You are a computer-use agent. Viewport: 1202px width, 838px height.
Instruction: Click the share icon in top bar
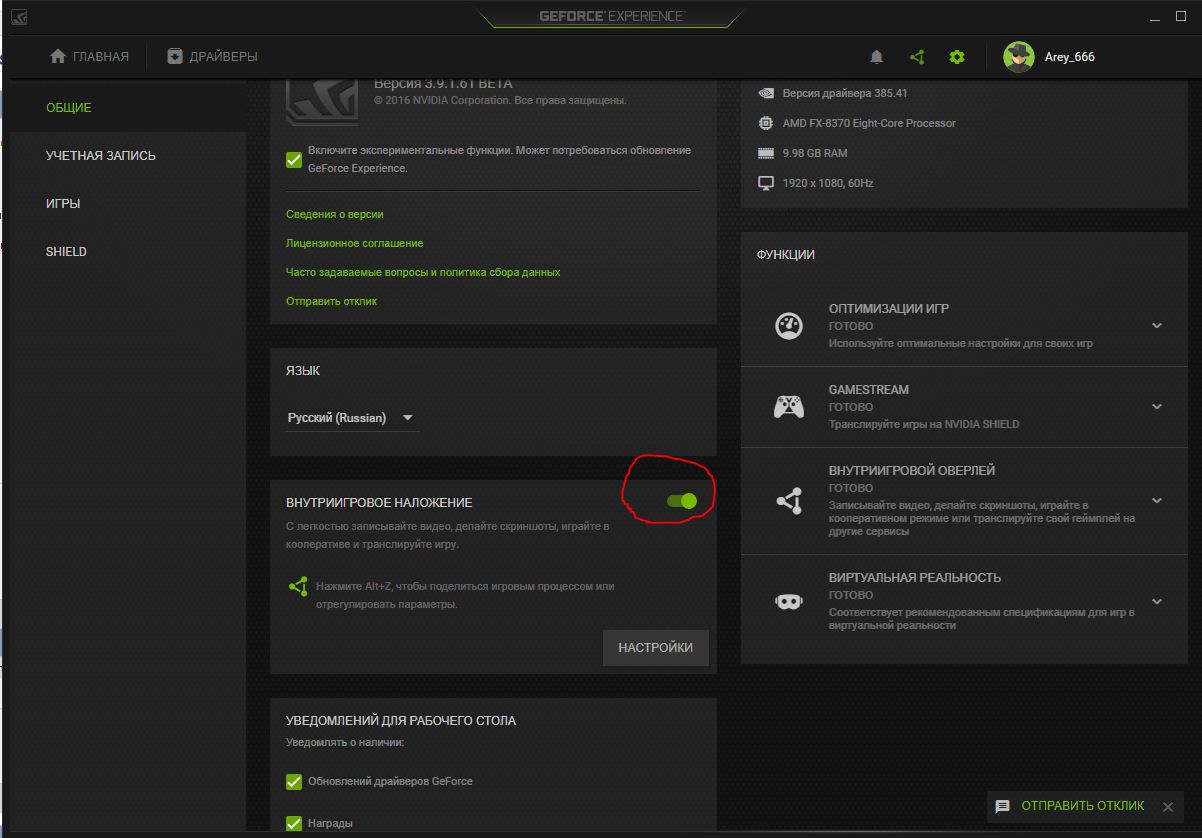[917, 57]
